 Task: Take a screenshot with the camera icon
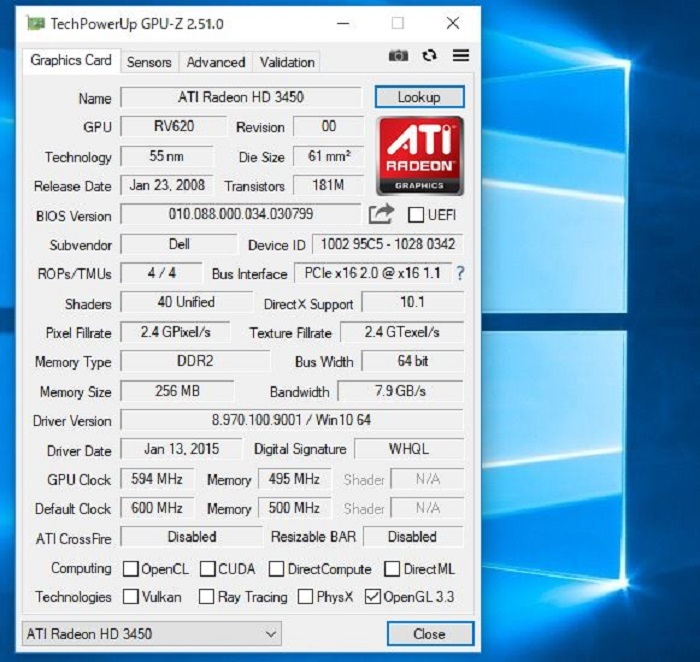398,56
